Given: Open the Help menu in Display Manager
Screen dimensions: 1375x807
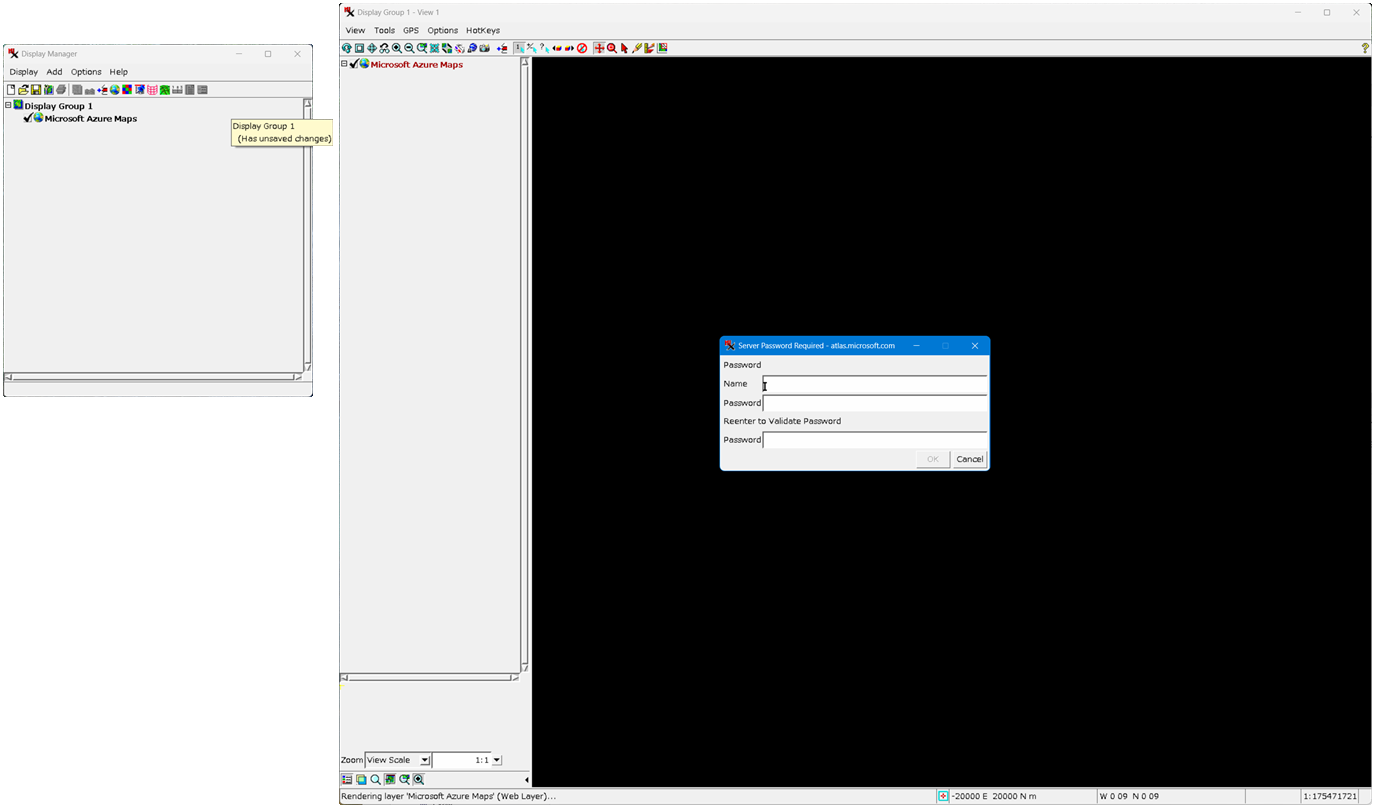Looking at the screenshot, I should point(119,72).
